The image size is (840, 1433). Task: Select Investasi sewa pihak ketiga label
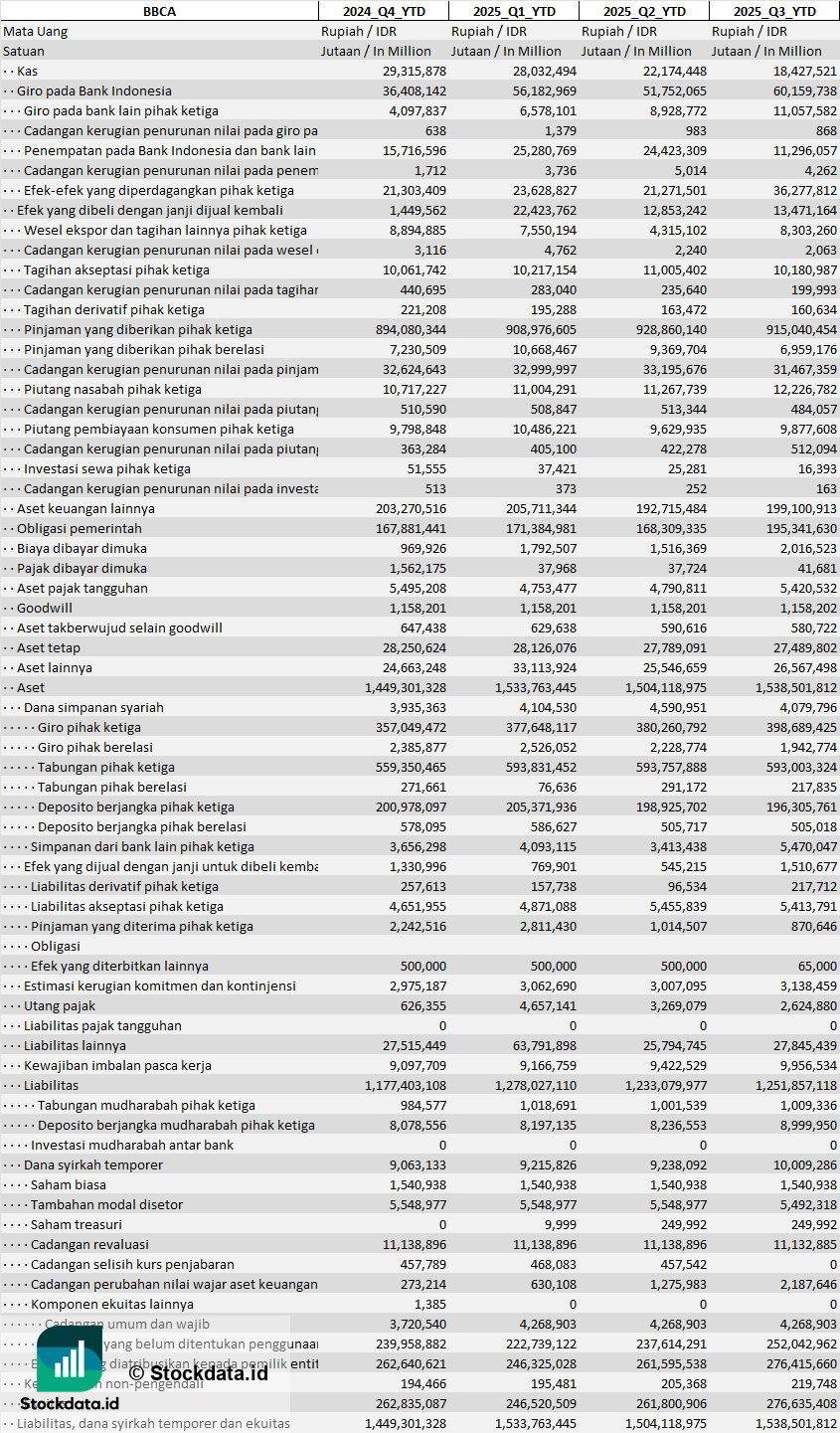(107, 468)
